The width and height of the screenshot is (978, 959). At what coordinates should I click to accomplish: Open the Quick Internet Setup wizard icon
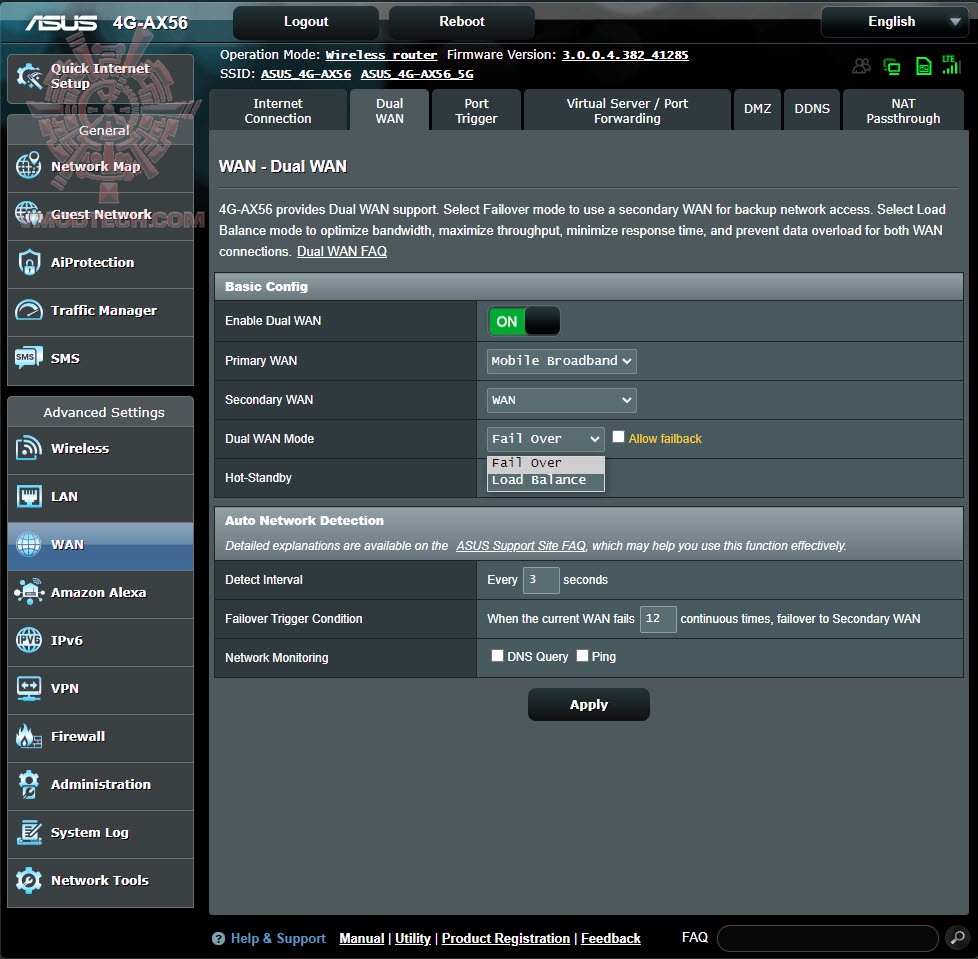point(29,76)
